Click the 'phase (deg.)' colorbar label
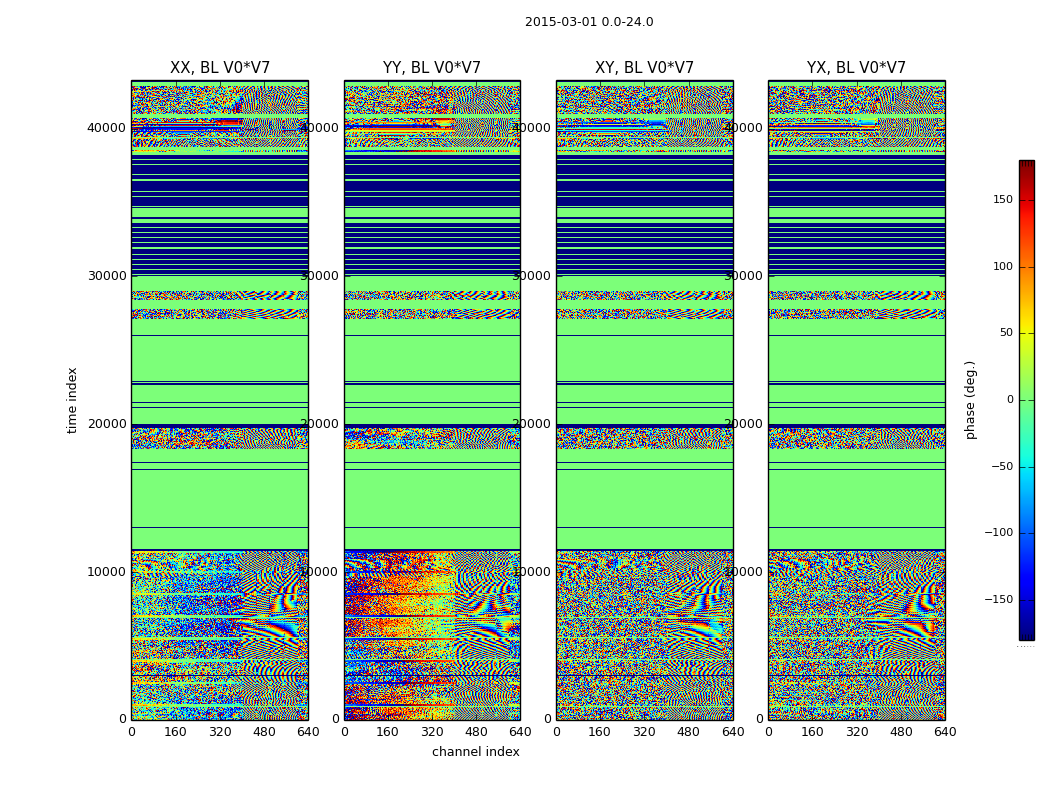The image size is (1050, 800). [x=970, y=400]
